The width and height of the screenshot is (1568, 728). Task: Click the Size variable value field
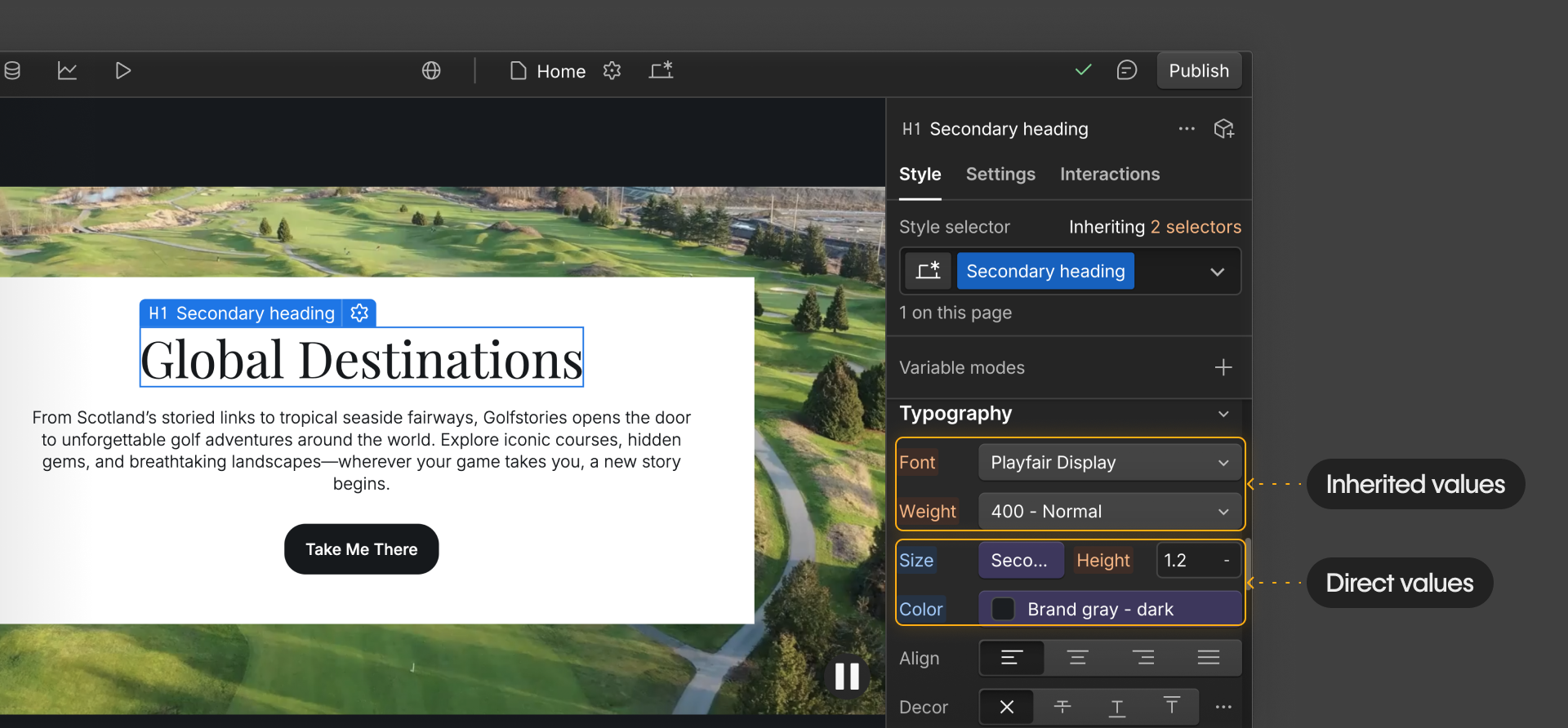click(1021, 561)
